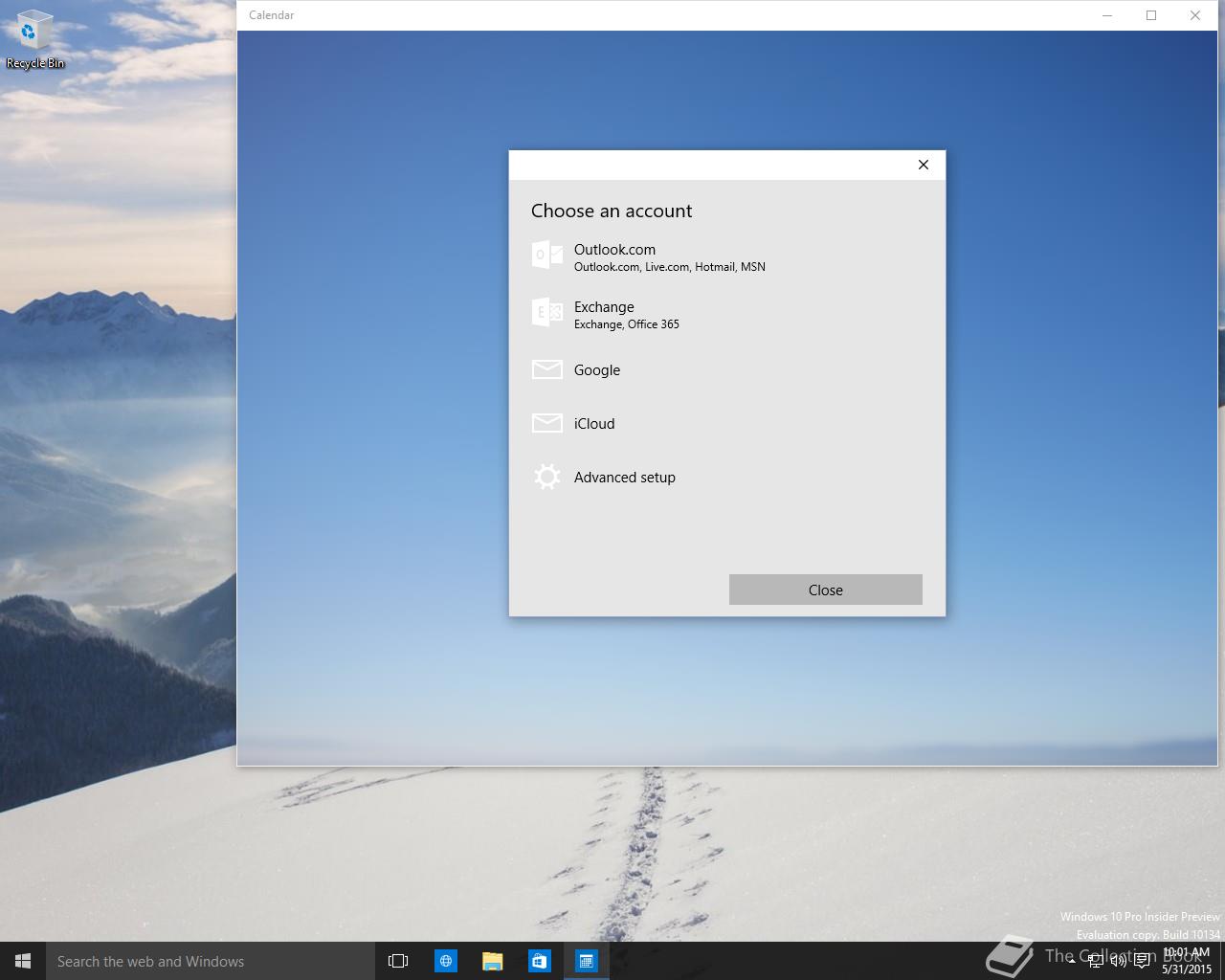
Task: Open the Store app from the taskbar
Action: click(x=539, y=961)
